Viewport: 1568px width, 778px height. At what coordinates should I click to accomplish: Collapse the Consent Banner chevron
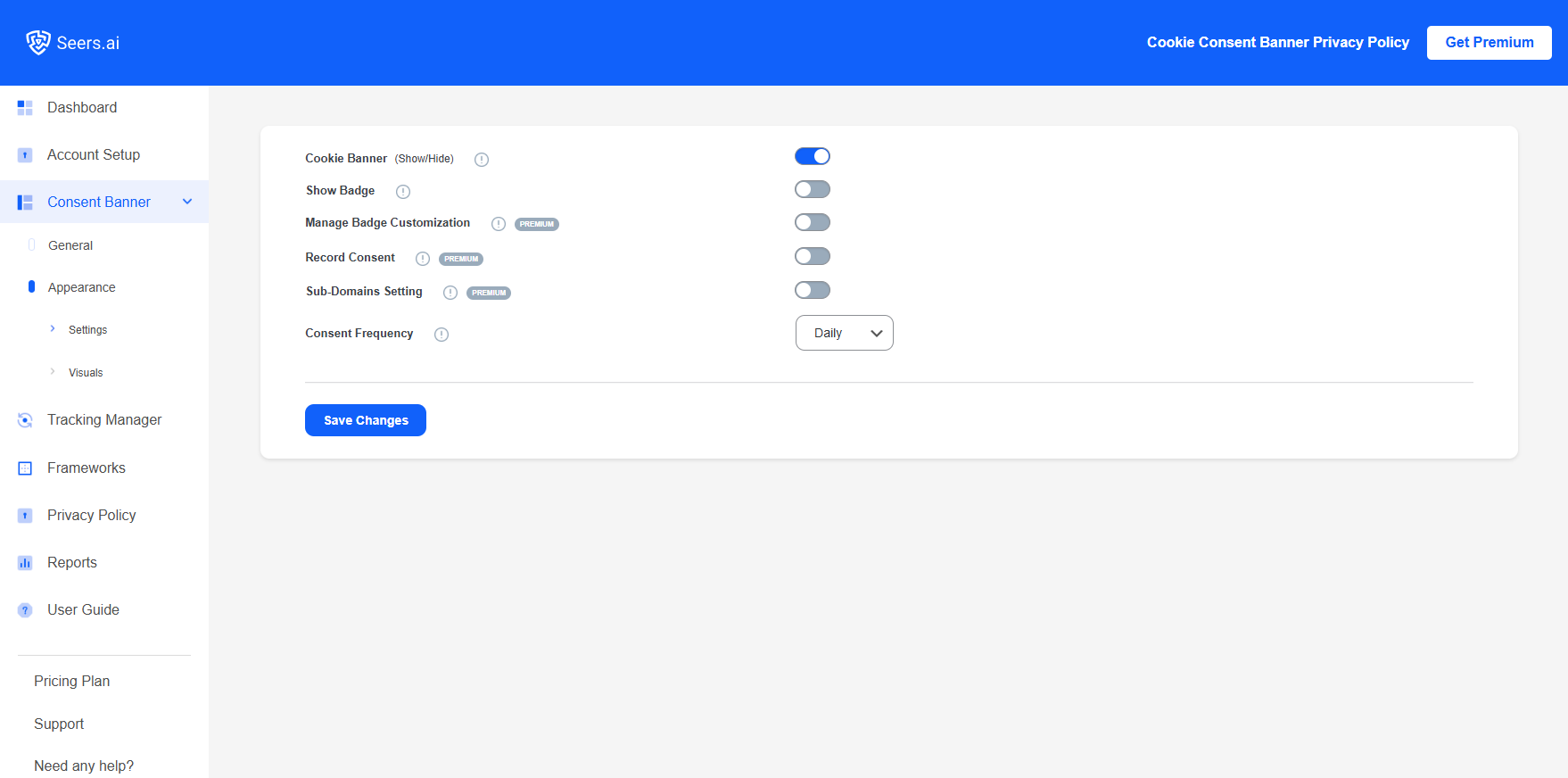point(187,202)
